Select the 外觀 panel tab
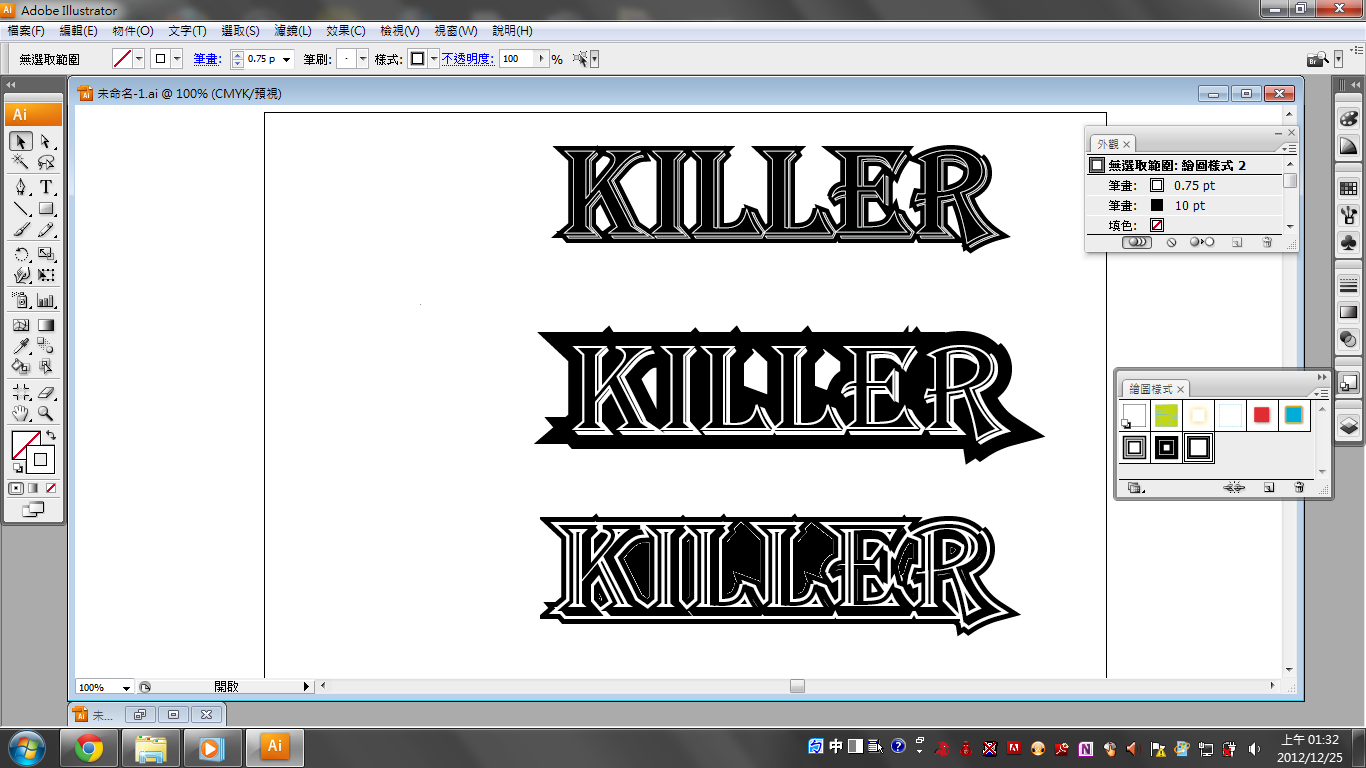 point(1112,144)
